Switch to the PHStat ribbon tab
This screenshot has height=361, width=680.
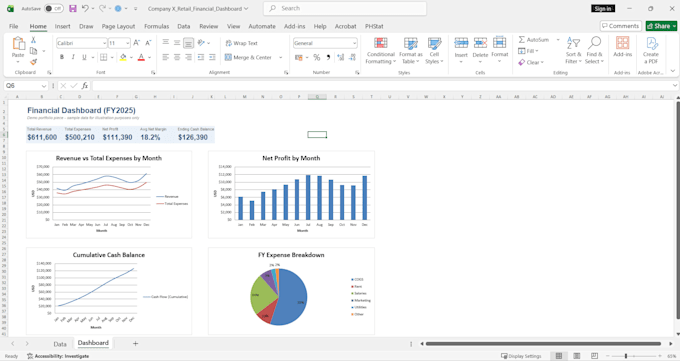click(374, 26)
